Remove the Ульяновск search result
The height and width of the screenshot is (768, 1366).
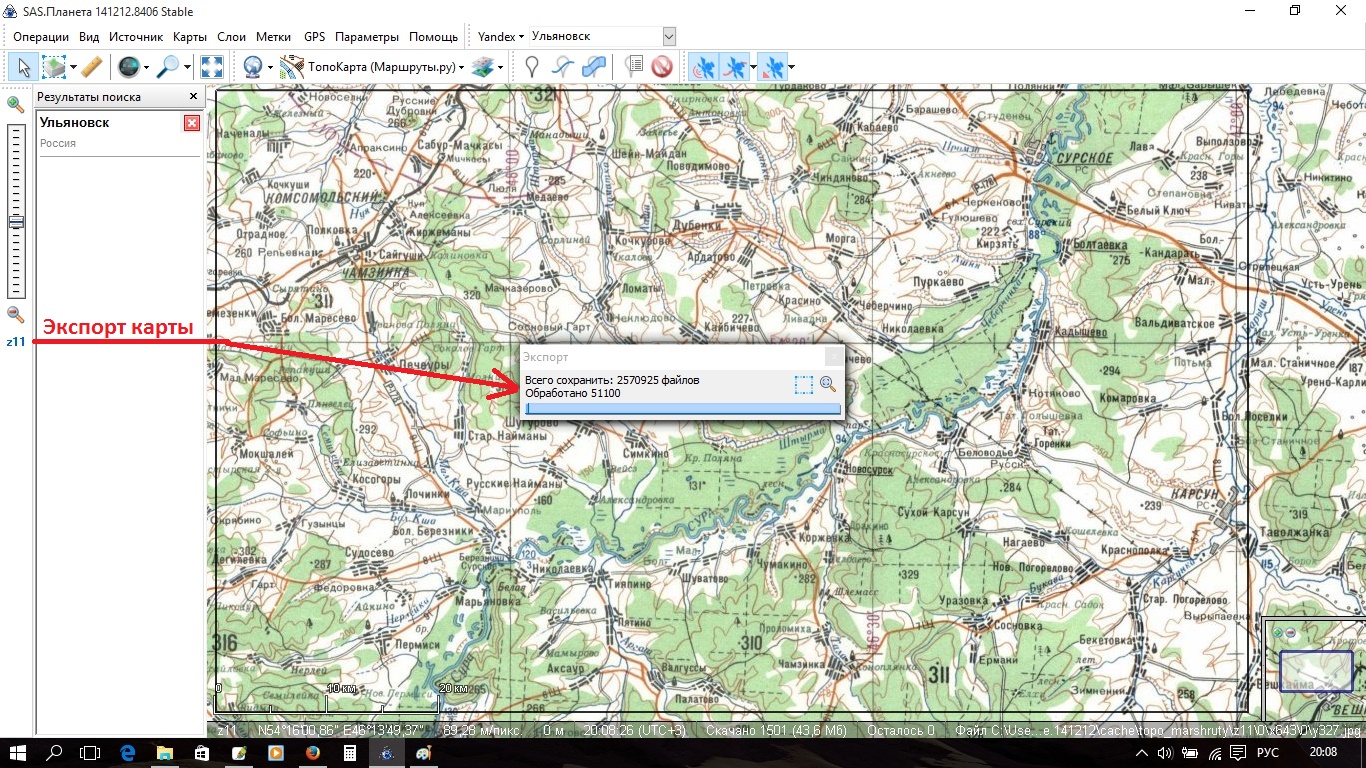point(192,123)
